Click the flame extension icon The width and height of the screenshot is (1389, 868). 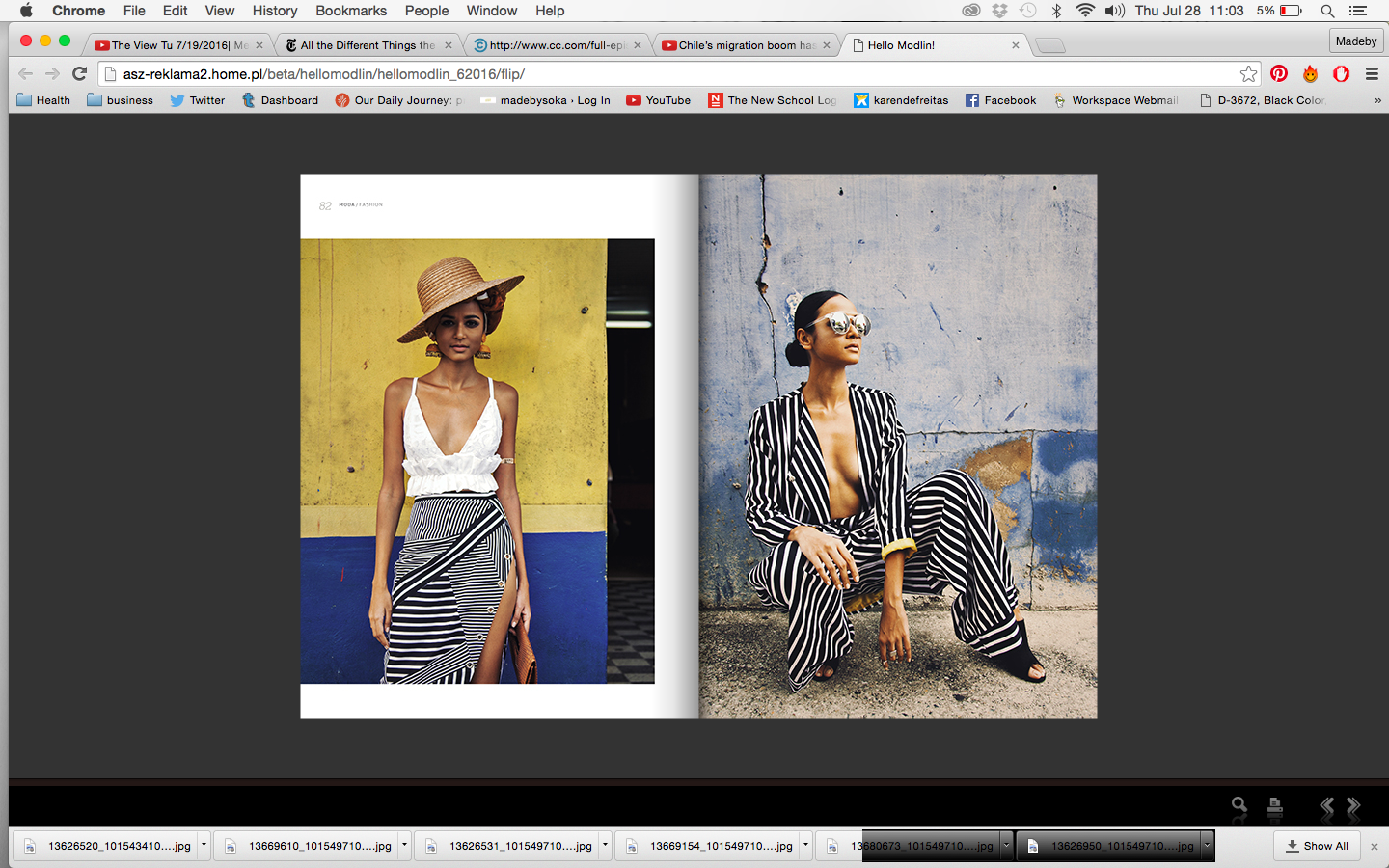pyautogui.click(x=1310, y=73)
